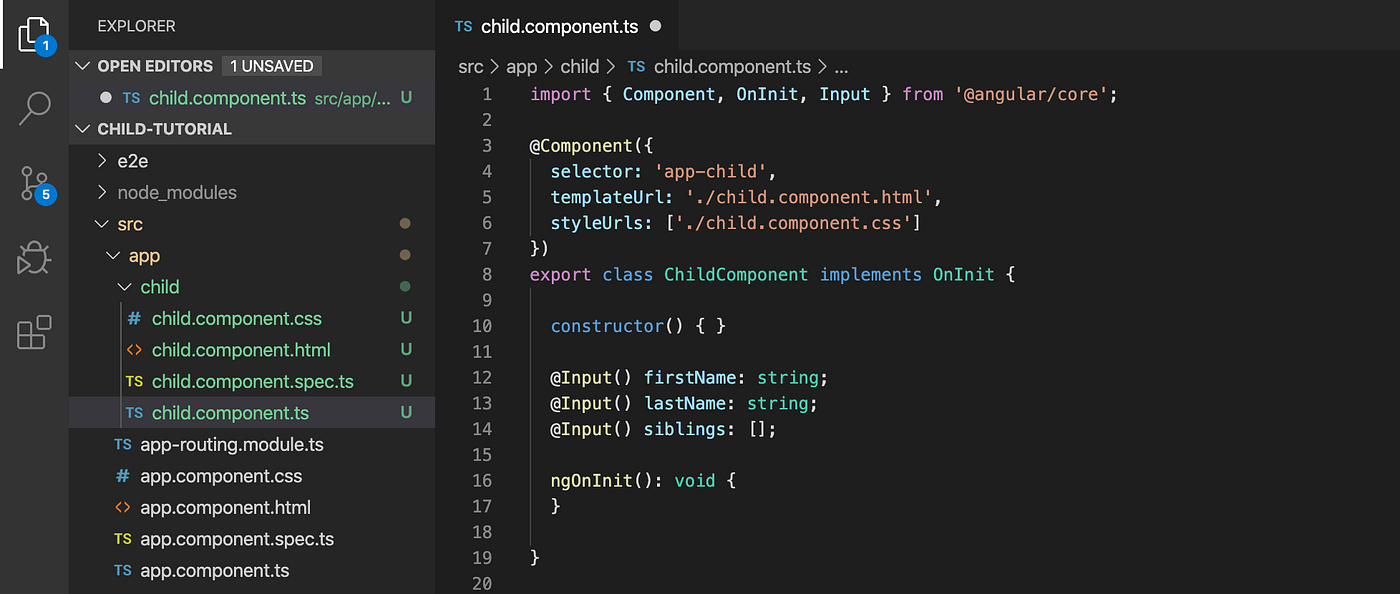This screenshot has width=1400, height=594.
Task: Click the breadcrumb ellipsis symbol entry
Action: [841, 68]
